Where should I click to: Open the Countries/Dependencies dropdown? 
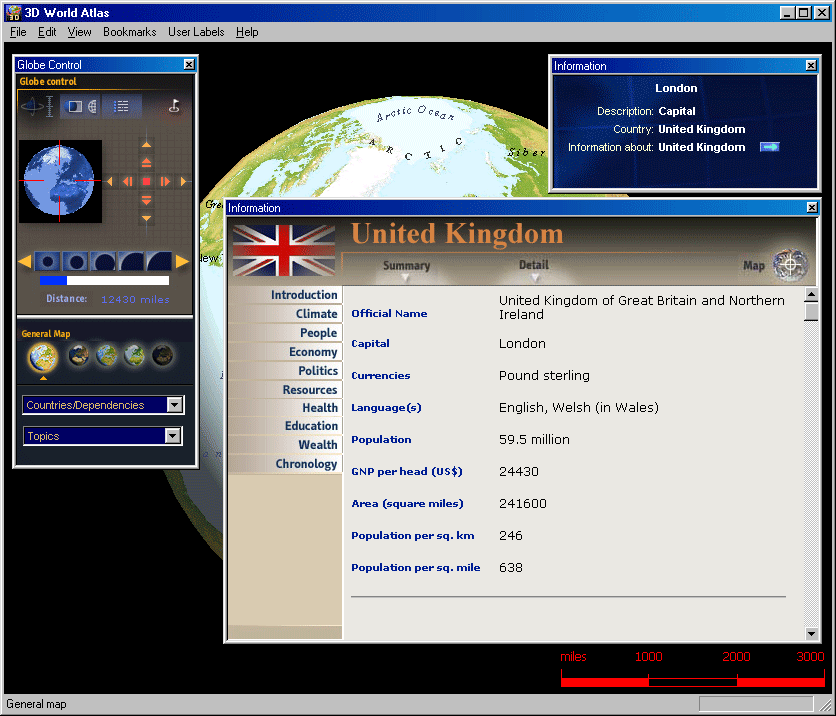tap(103, 405)
